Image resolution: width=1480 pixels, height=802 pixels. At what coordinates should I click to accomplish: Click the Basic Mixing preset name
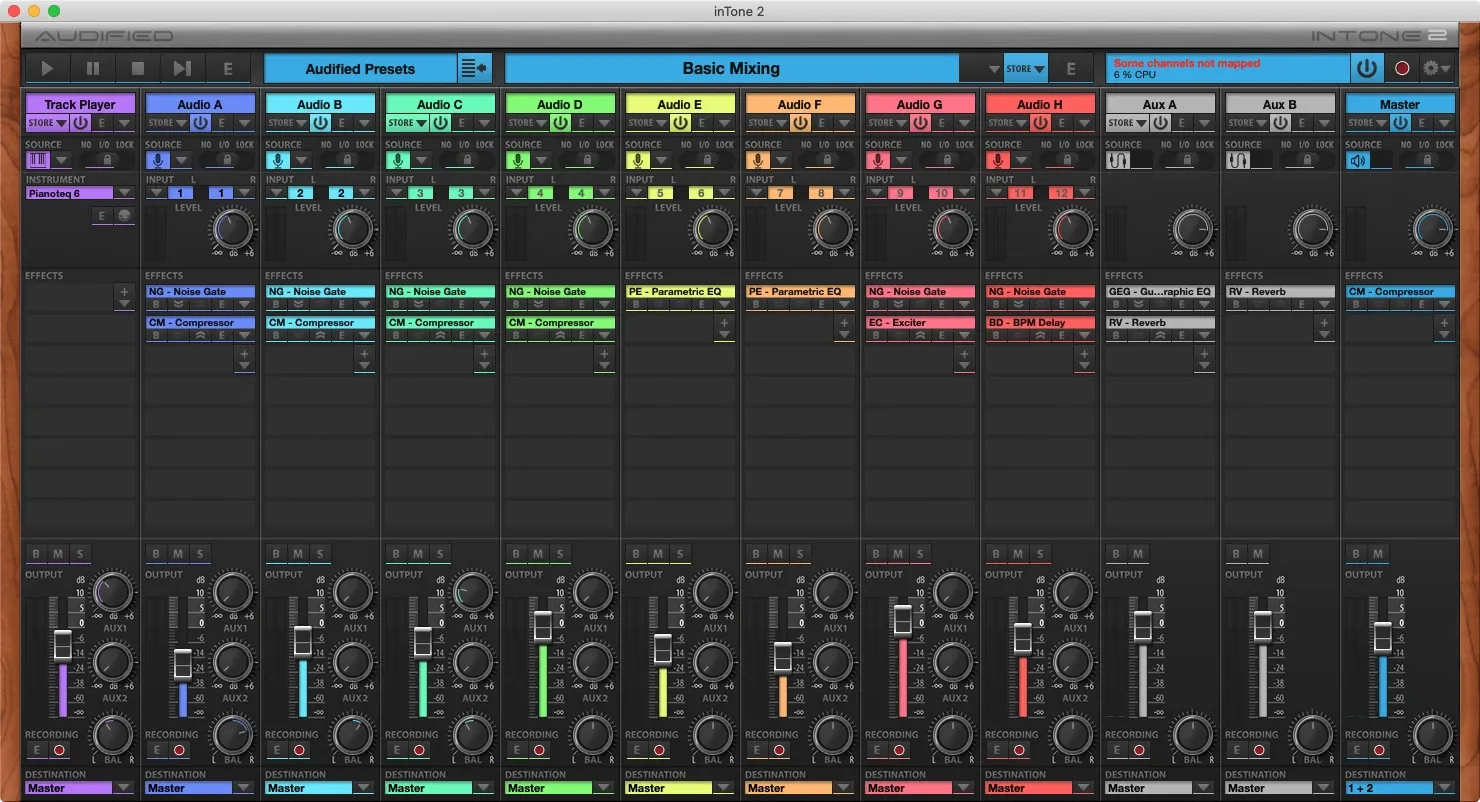(731, 68)
